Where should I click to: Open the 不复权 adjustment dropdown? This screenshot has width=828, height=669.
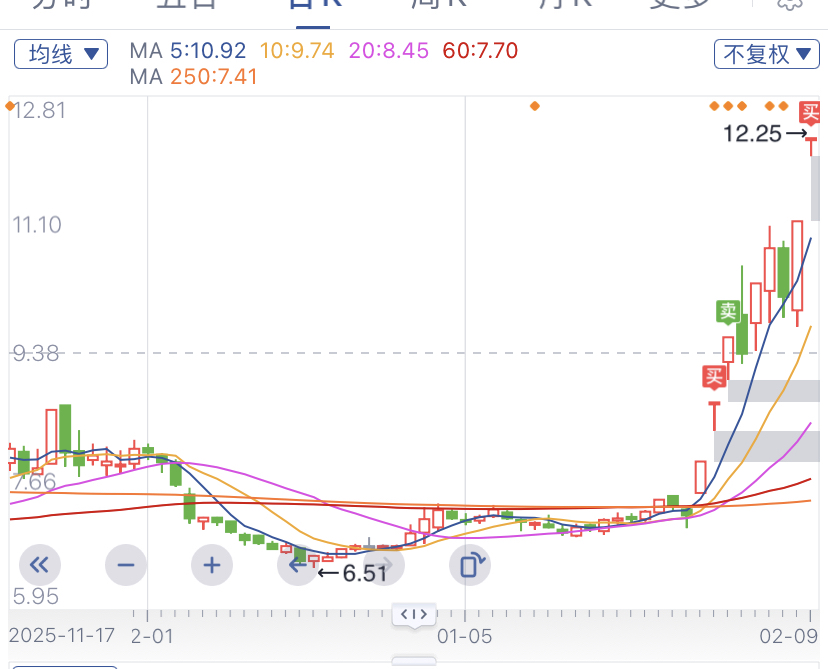click(x=767, y=54)
